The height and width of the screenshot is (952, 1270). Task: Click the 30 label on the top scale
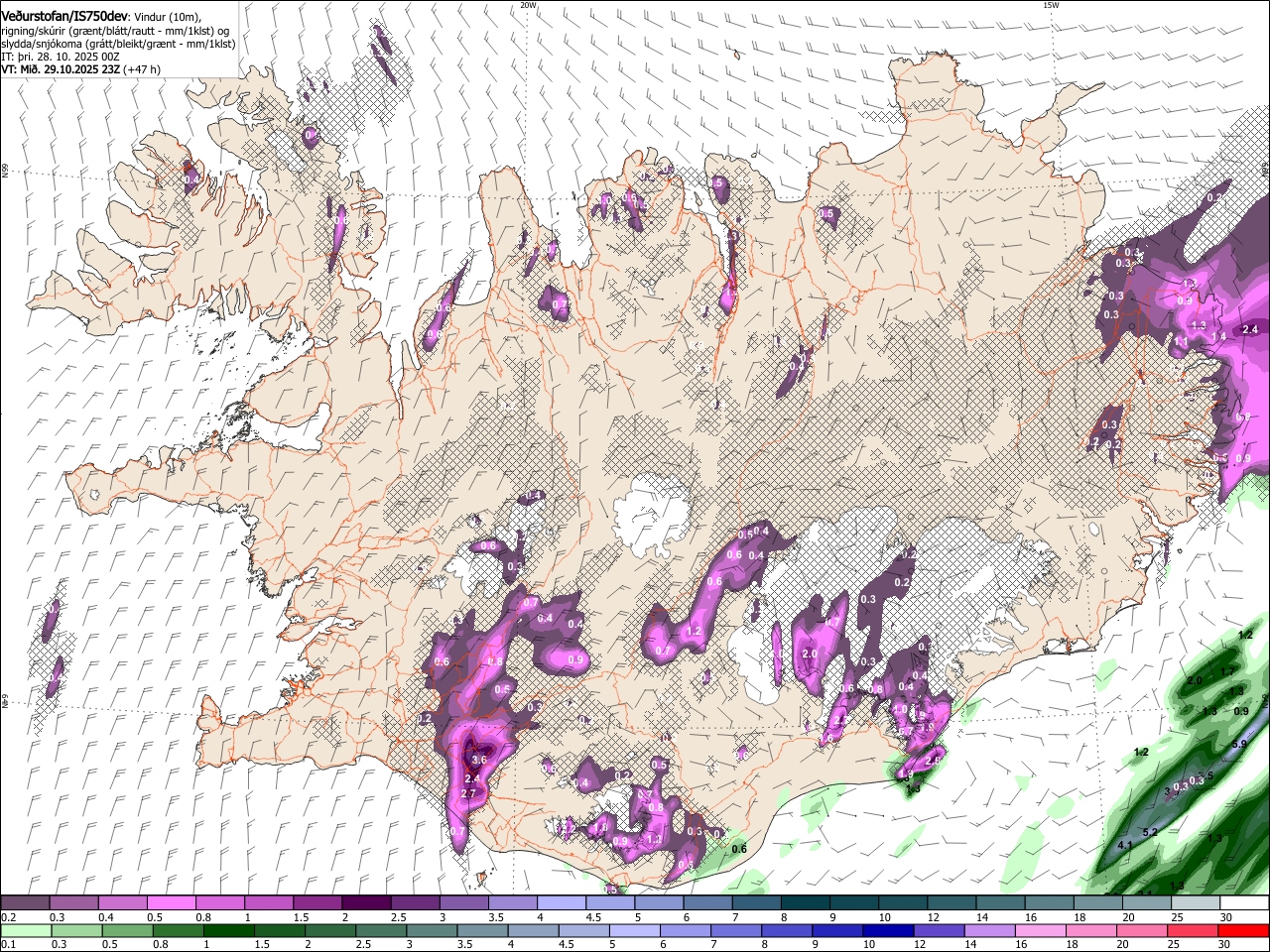[x=1226, y=917]
